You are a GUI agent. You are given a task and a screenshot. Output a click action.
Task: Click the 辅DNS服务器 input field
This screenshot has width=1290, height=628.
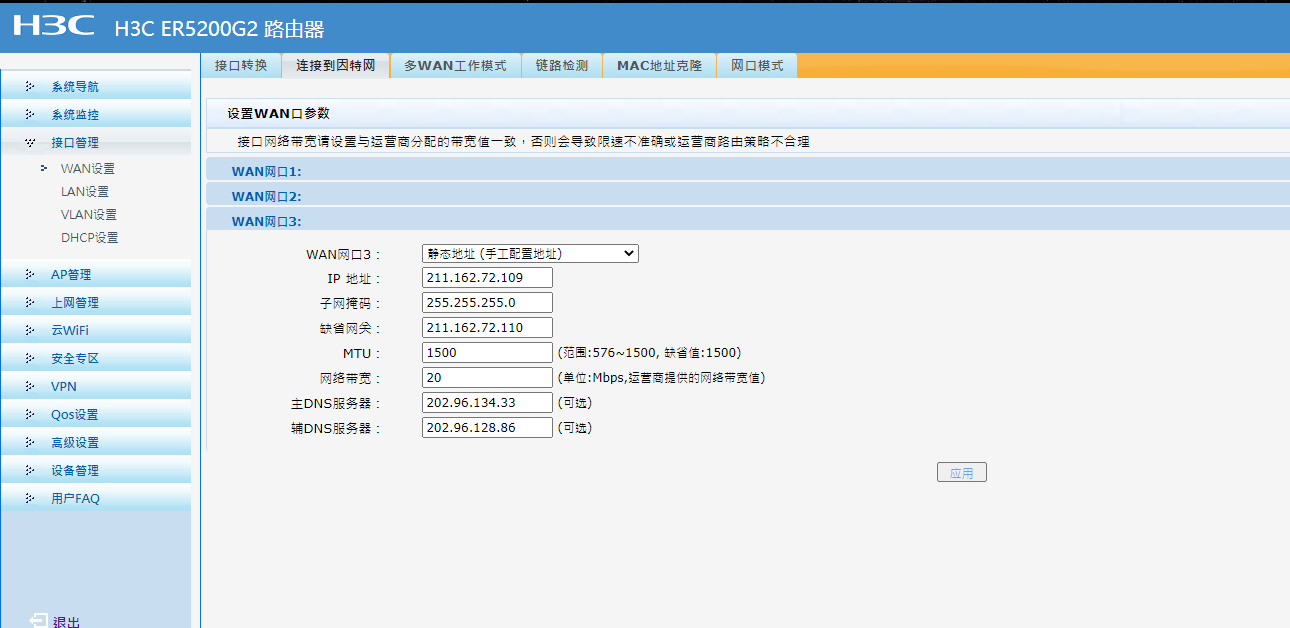[488, 428]
